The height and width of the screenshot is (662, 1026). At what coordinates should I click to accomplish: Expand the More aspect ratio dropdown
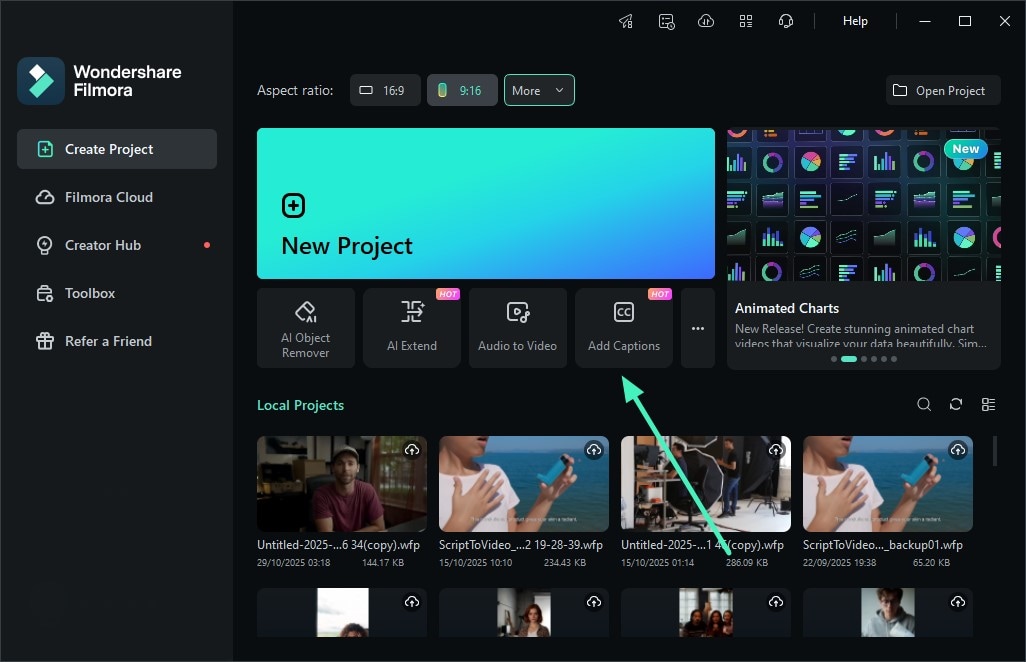tap(539, 90)
